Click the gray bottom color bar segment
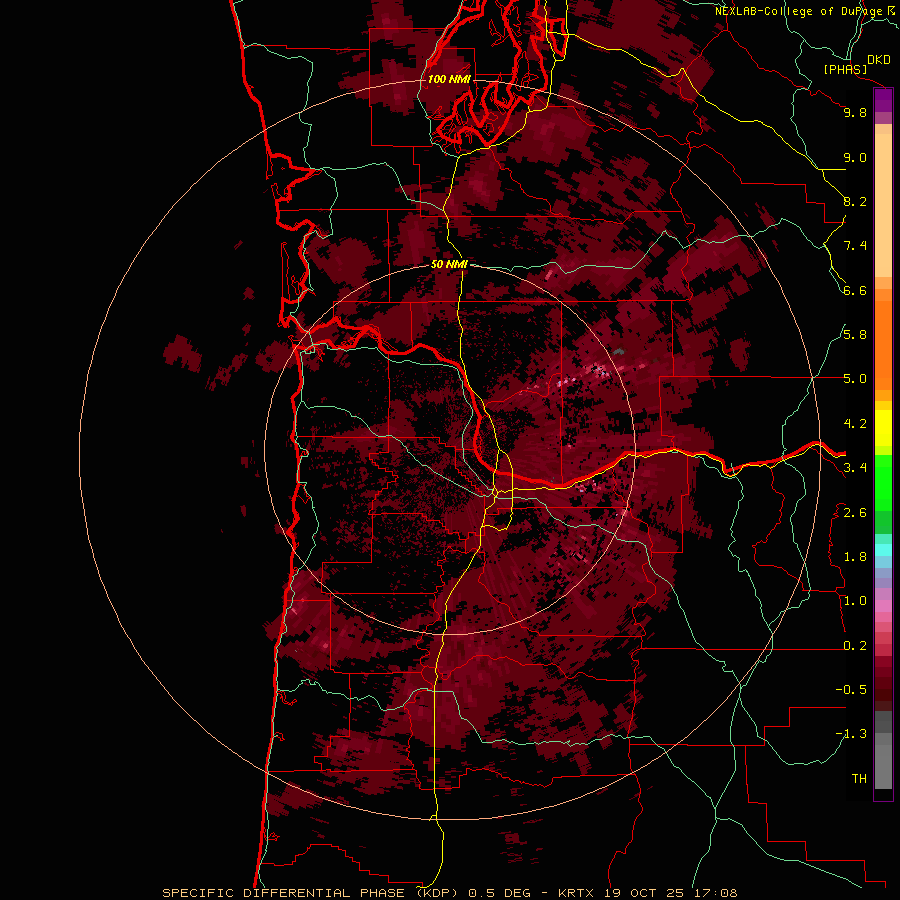The image size is (900, 900). coord(883,766)
